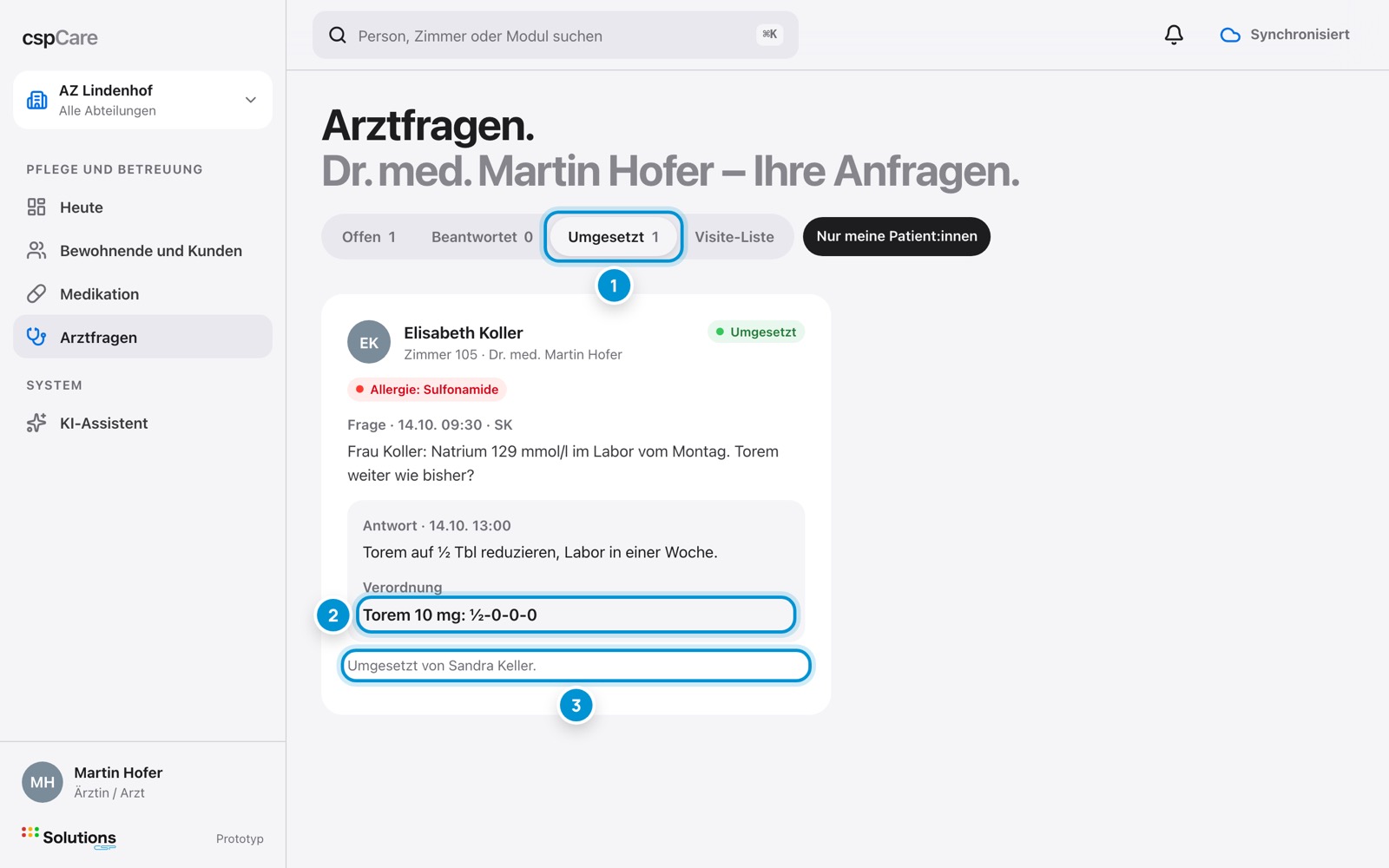Screen dimensions: 1389x868
Task: Click the Antwort · 14.10. 13:00 line
Action: (437, 525)
